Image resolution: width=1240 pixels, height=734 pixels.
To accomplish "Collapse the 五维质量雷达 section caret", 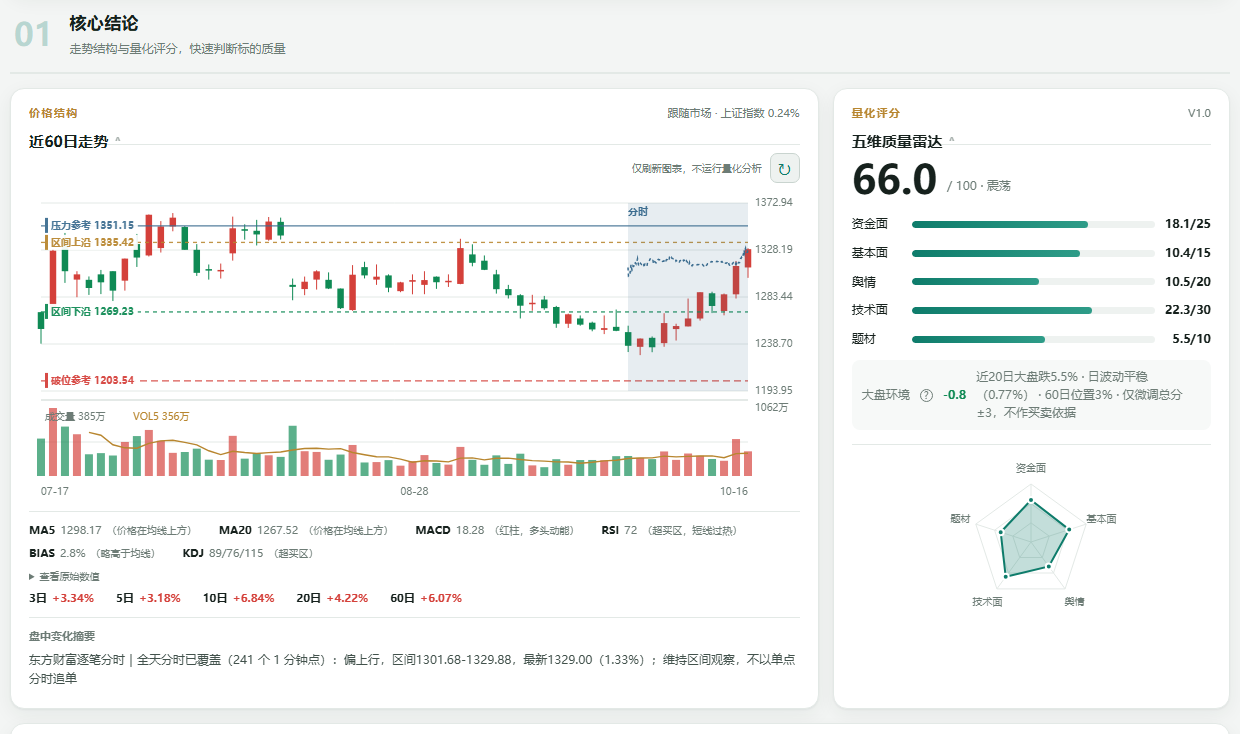I will coord(952,141).
